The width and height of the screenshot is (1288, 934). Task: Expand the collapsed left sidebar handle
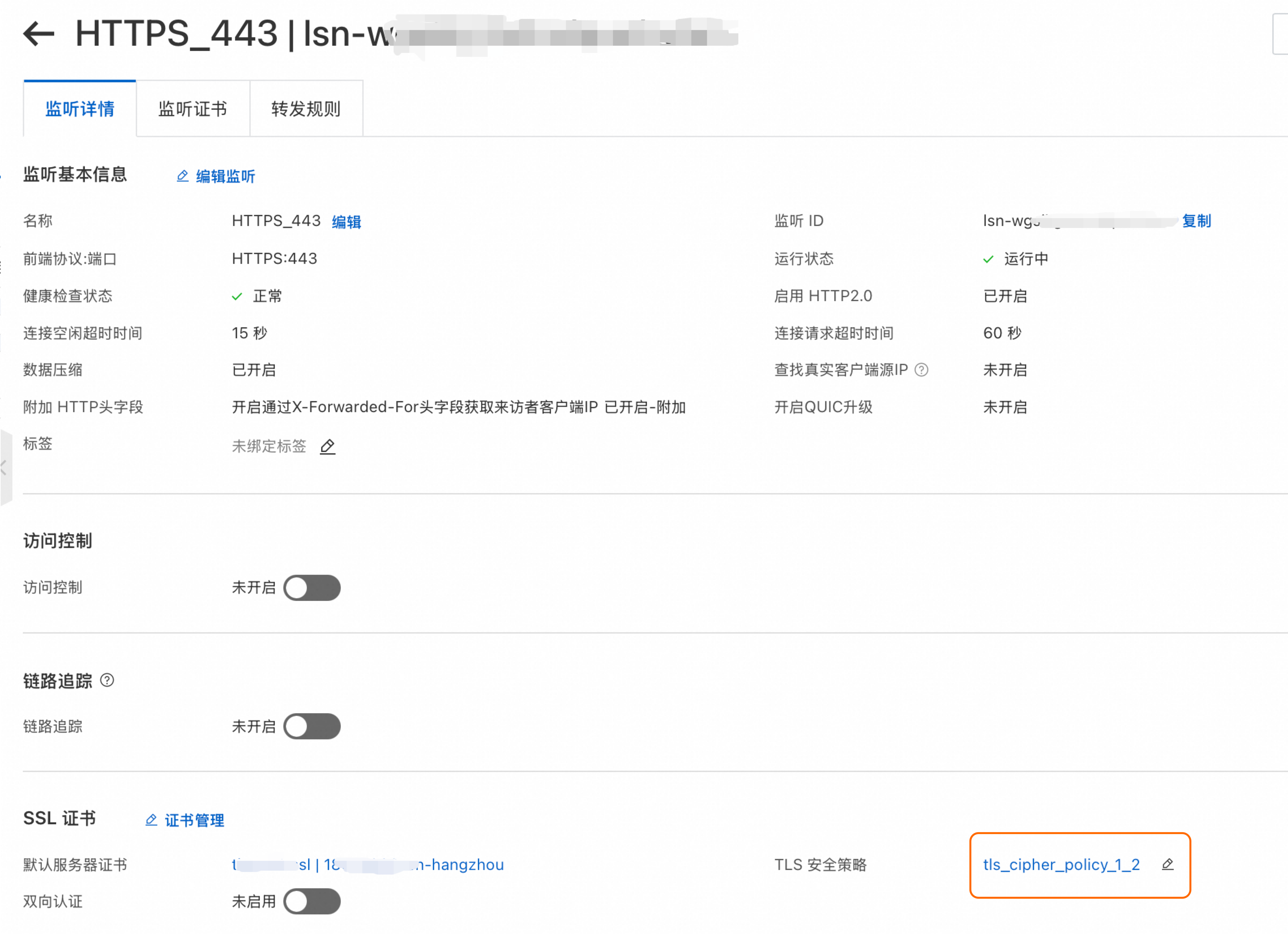click(x=5, y=468)
